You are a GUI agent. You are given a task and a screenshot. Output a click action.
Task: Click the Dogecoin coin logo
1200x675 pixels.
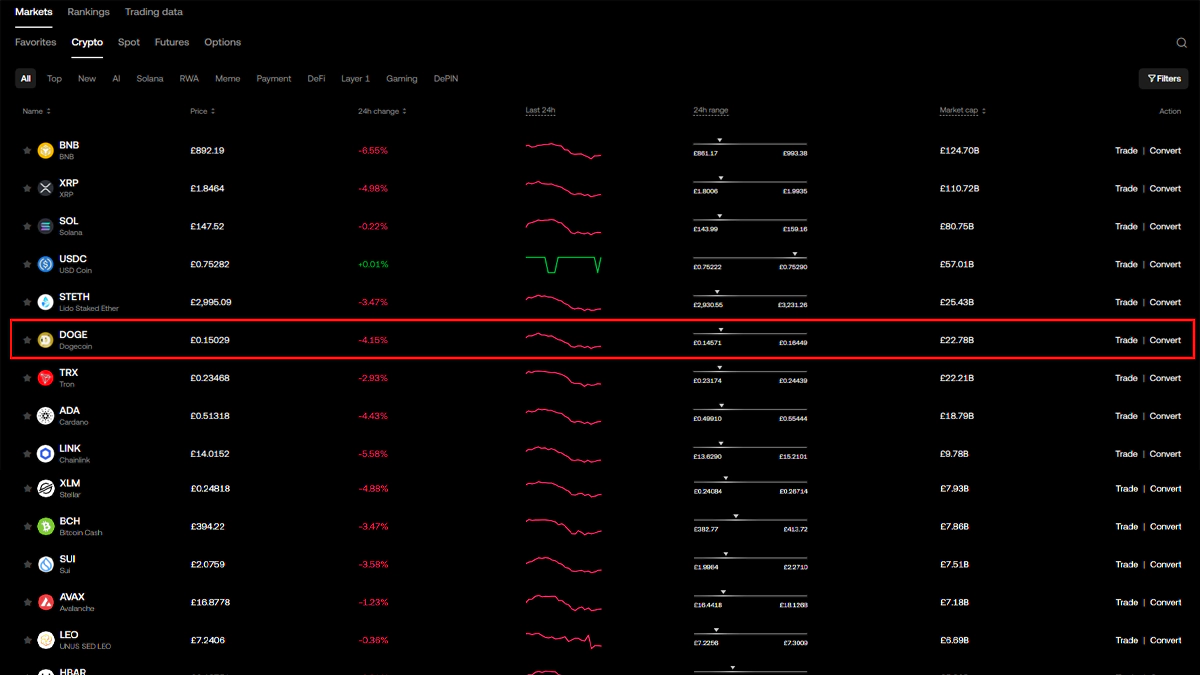coord(45,341)
